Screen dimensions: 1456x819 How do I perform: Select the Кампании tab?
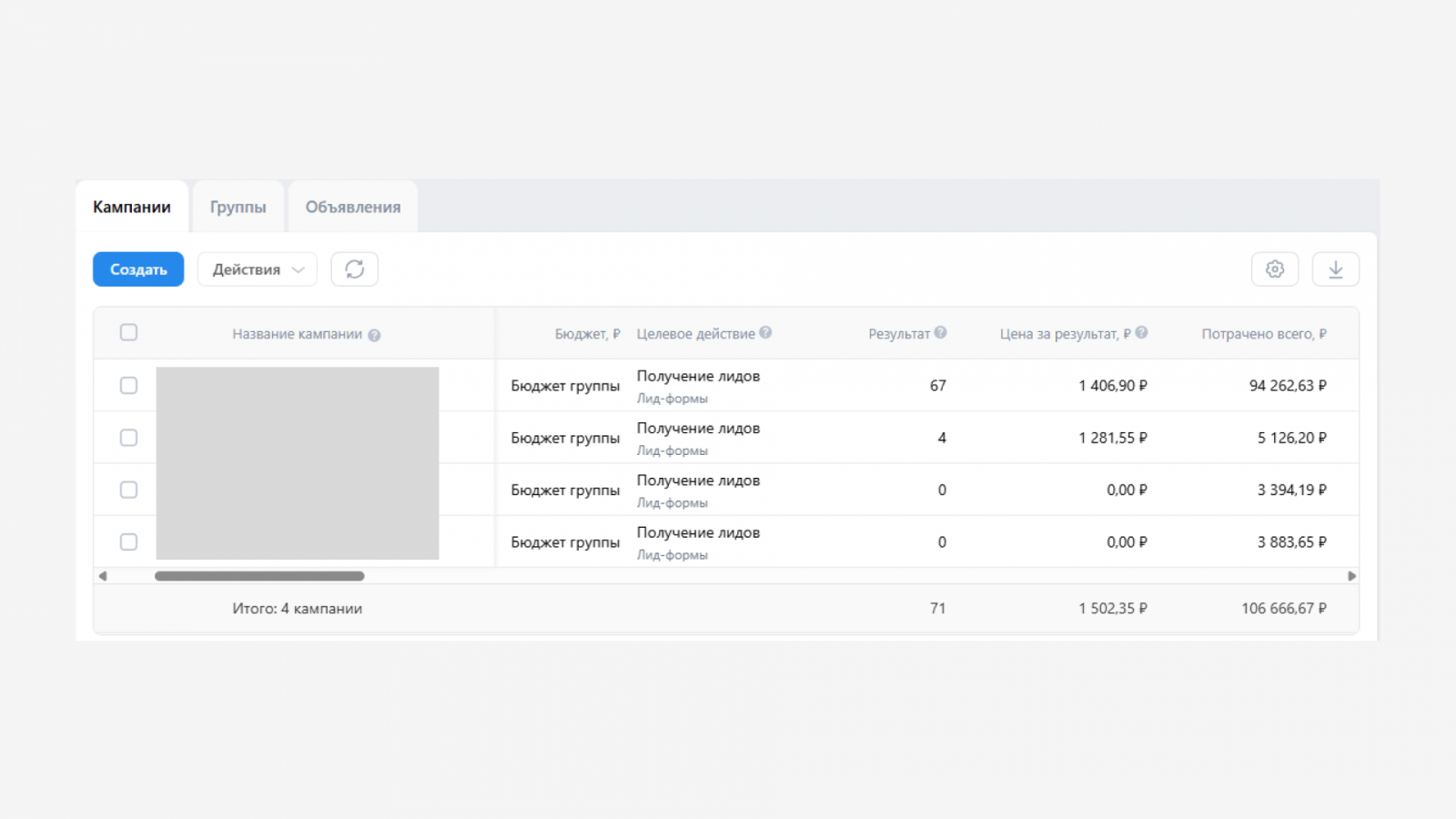pos(132,207)
